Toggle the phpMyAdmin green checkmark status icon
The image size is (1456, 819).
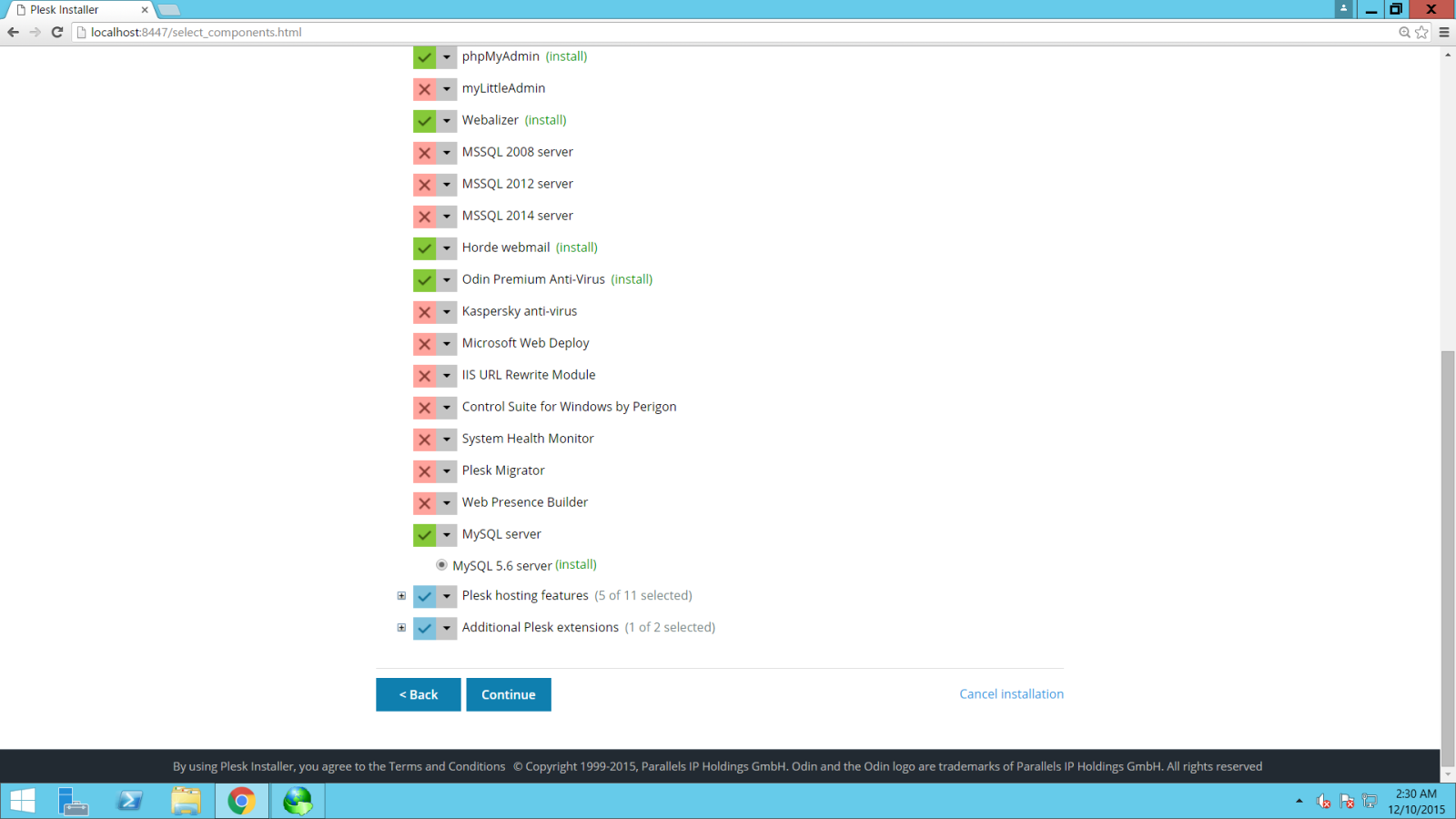tap(424, 56)
